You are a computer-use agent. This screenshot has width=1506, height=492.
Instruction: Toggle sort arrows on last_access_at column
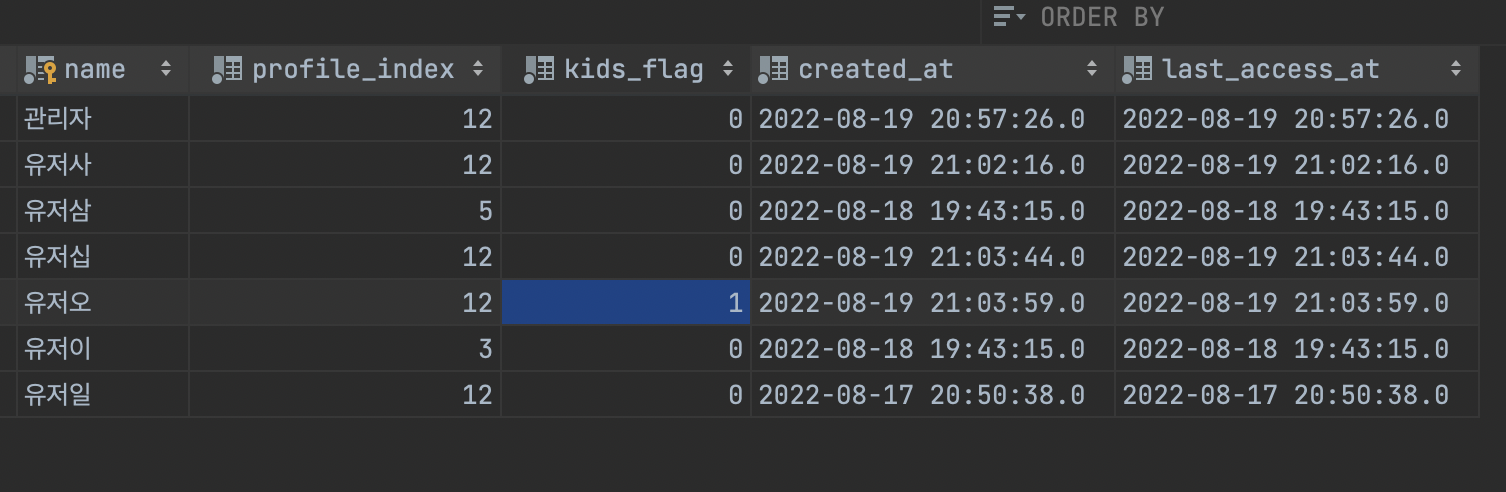pos(1456,69)
